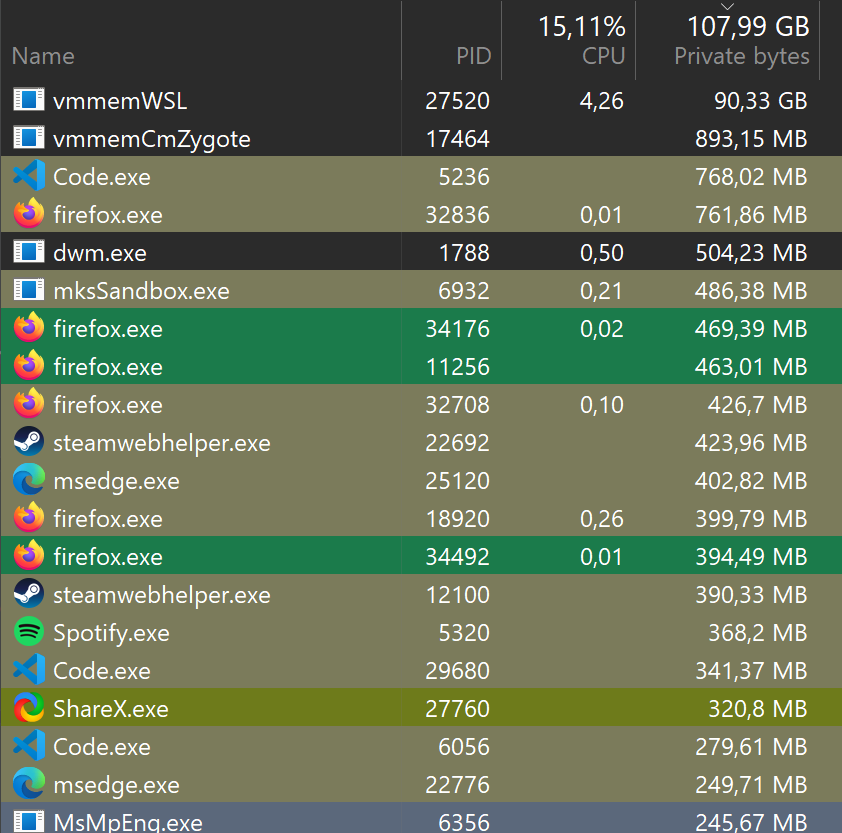Screen dimensions: 842x833
Task: Select msedge.exe name with PID 22776
Action: pyautogui.click(x=116, y=786)
